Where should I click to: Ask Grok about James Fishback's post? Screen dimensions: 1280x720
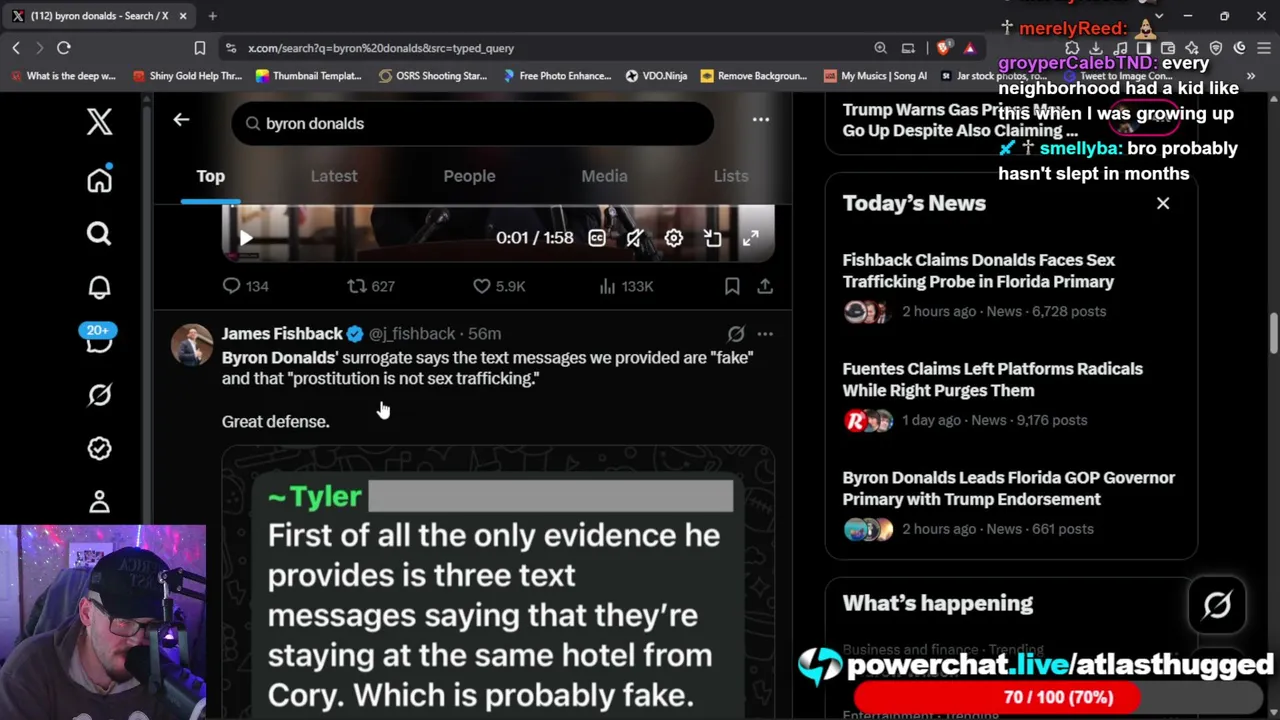[x=736, y=334]
